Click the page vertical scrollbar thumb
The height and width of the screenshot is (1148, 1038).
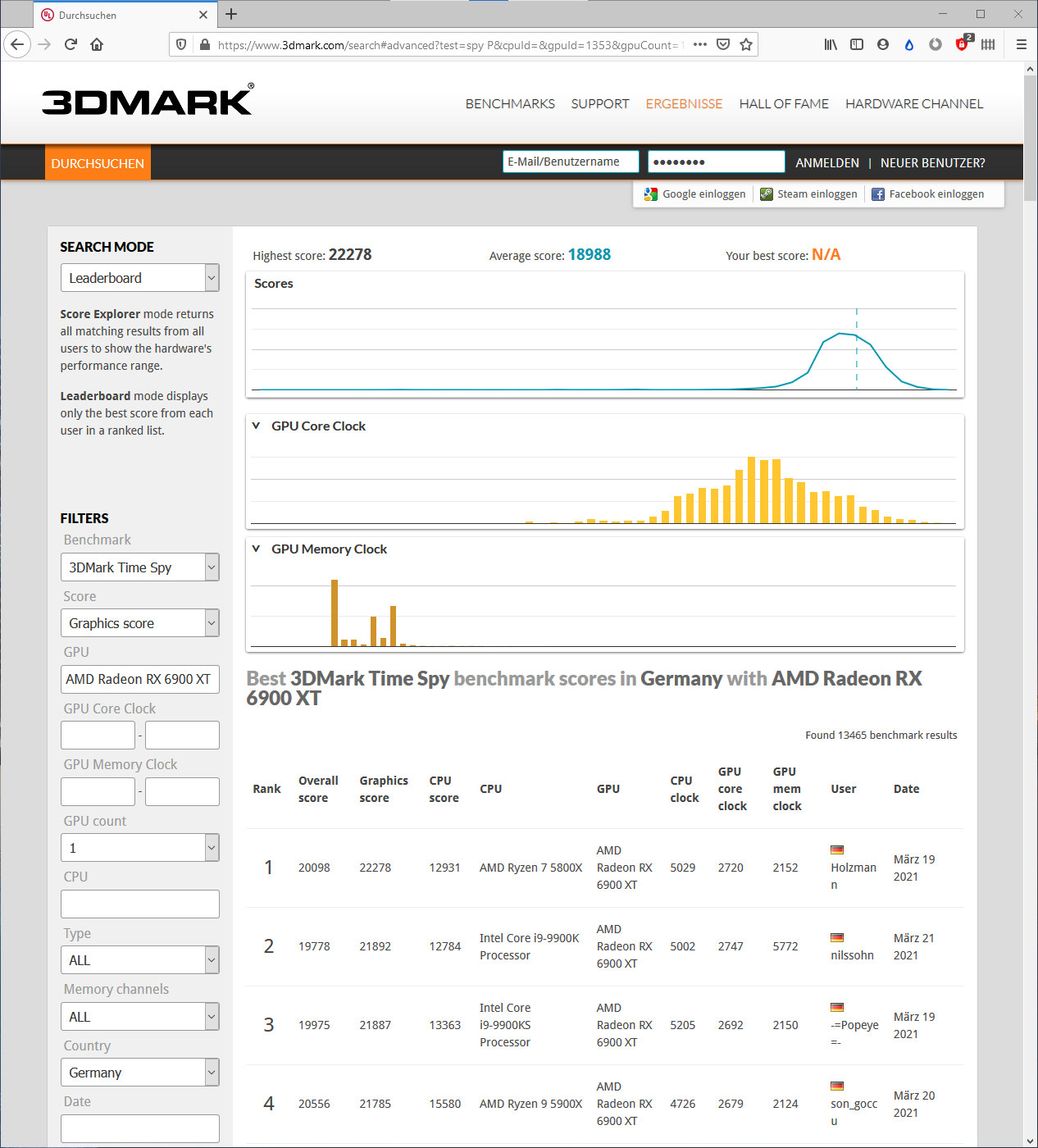pyautogui.click(x=1031, y=138)
